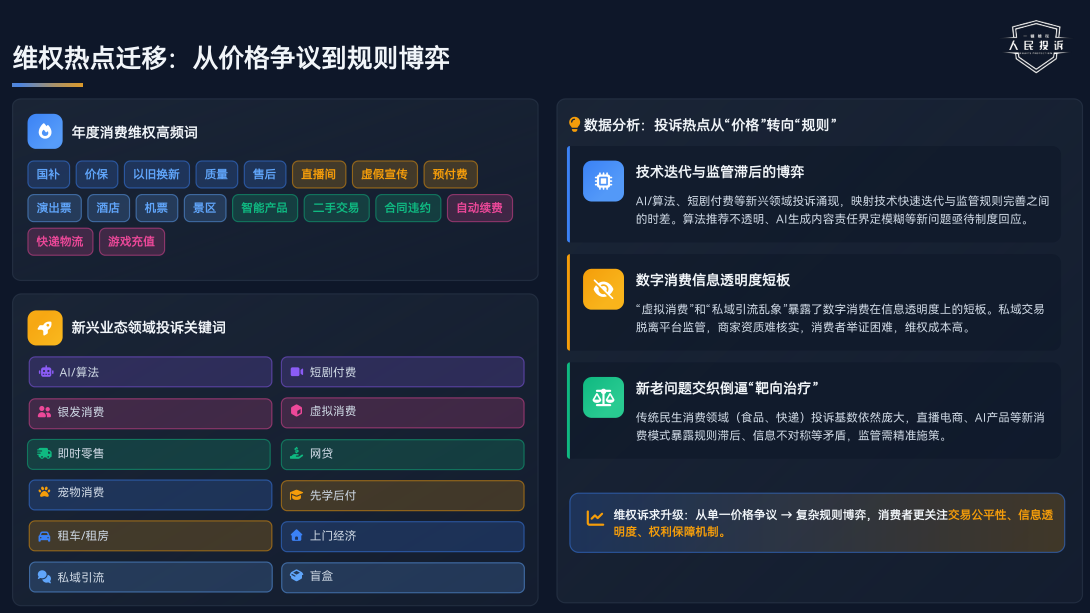Click the 技术迭代与监管滞后的博弈 heading

point(720,171)
